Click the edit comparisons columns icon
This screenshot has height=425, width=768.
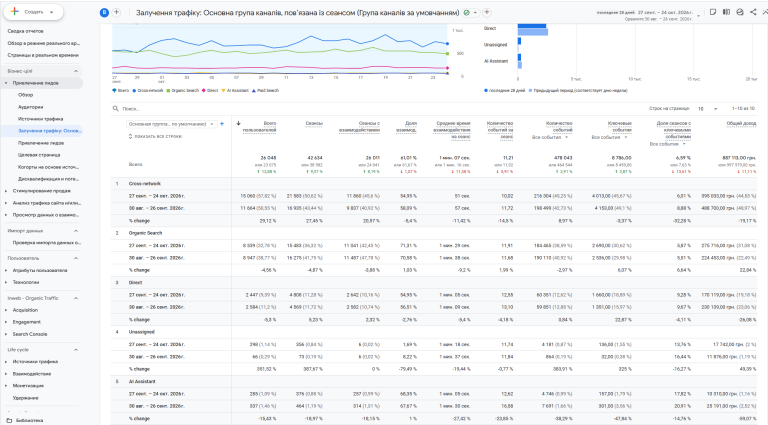726,12
